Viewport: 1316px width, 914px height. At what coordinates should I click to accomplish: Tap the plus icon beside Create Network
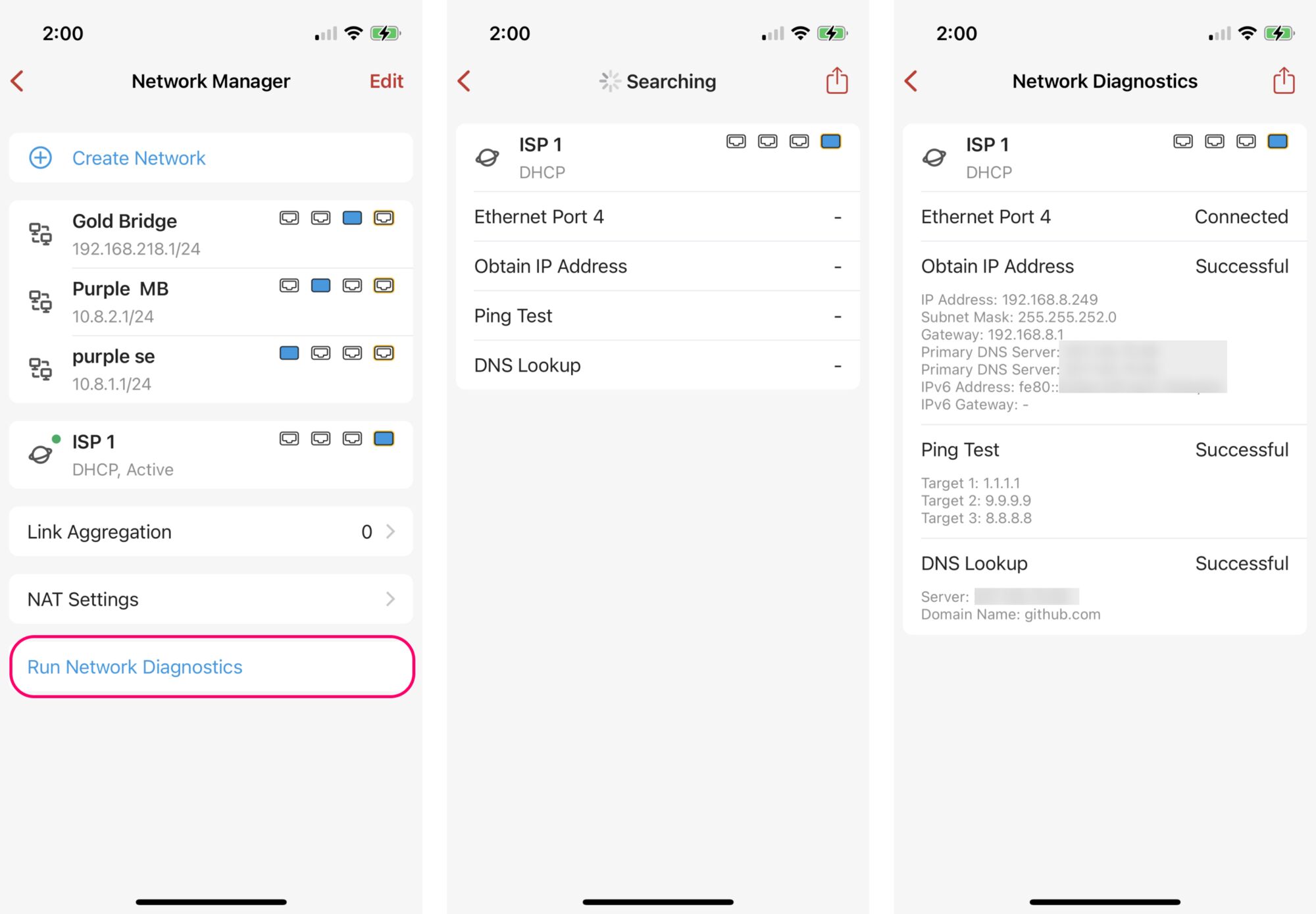(41, 158)
